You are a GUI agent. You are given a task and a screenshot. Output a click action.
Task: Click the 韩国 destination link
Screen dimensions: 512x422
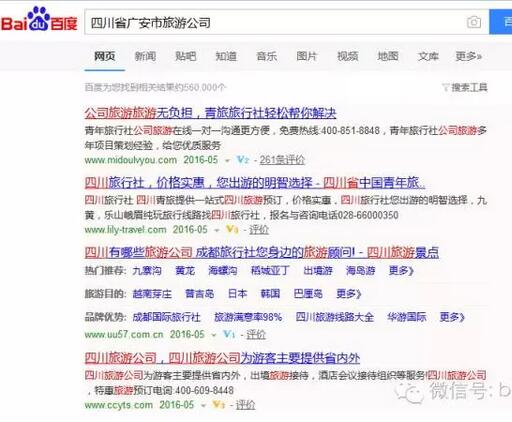[270, 294]
